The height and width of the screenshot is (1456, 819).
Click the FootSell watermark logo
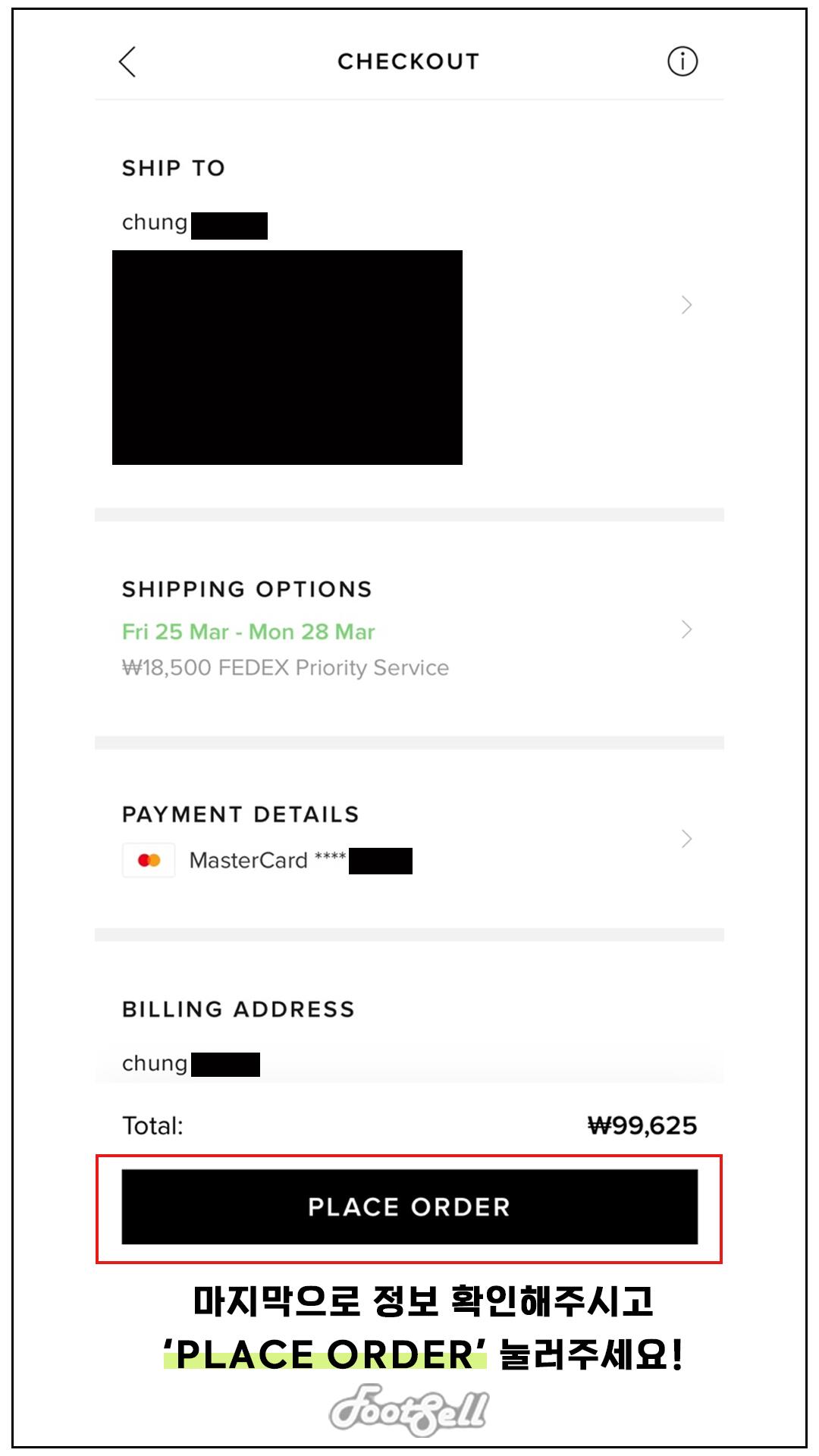(409, 1410)
